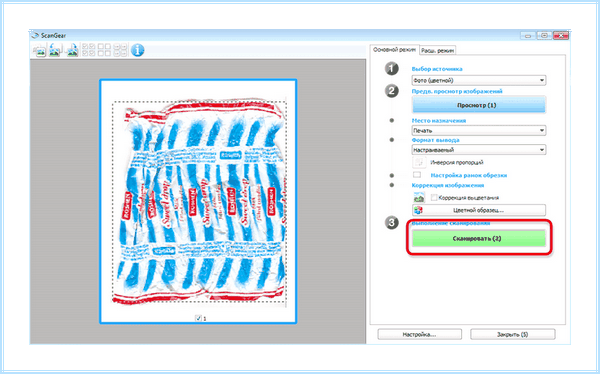Click the select all crop frames icon
Image resolution: width=600 pixels, height=374 pixels.
[x=120, y=50]
